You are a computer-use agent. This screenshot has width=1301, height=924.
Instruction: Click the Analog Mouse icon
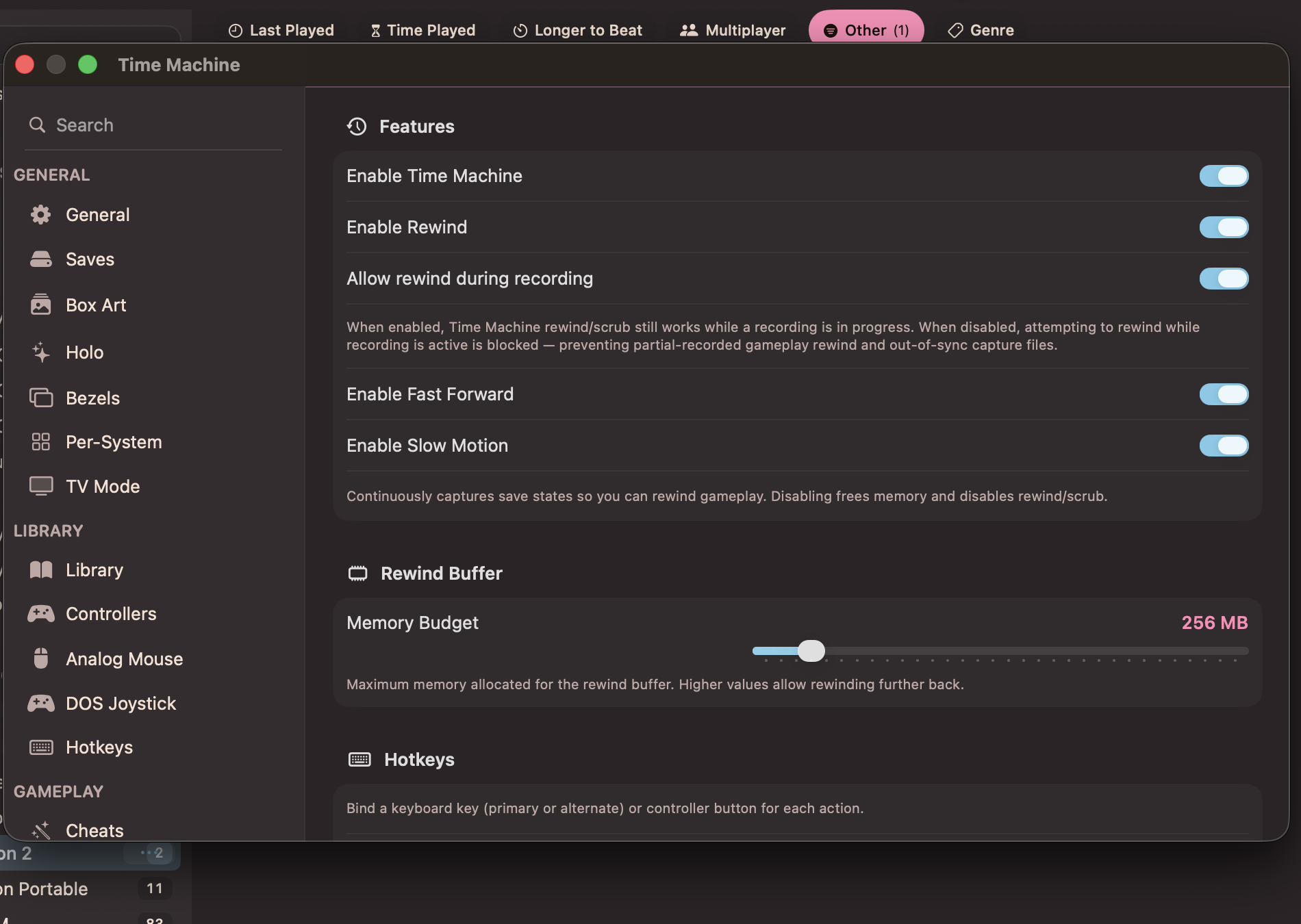point(40,658)
